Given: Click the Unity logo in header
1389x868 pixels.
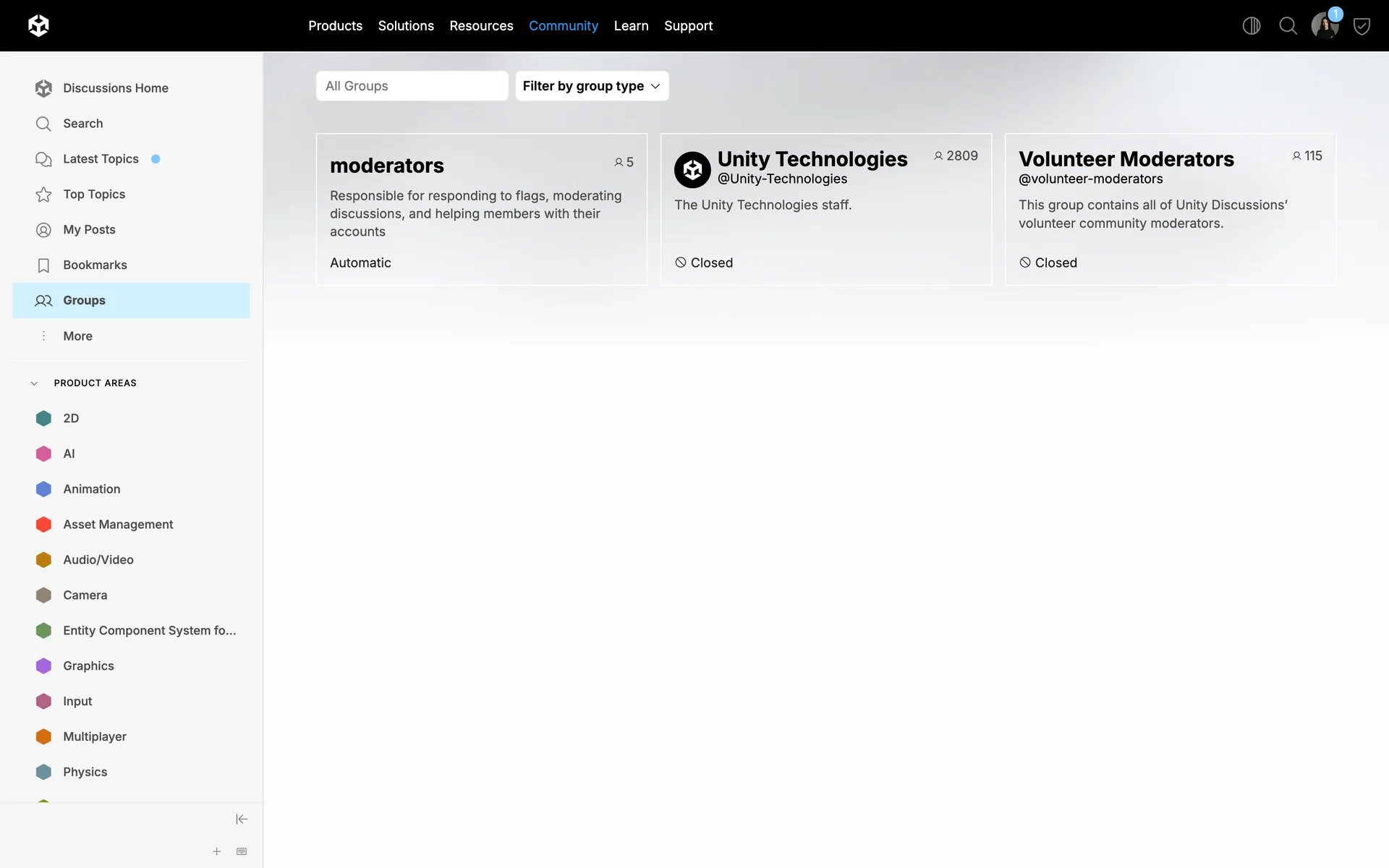Looking at the screenshot, I should coord(38,26).
